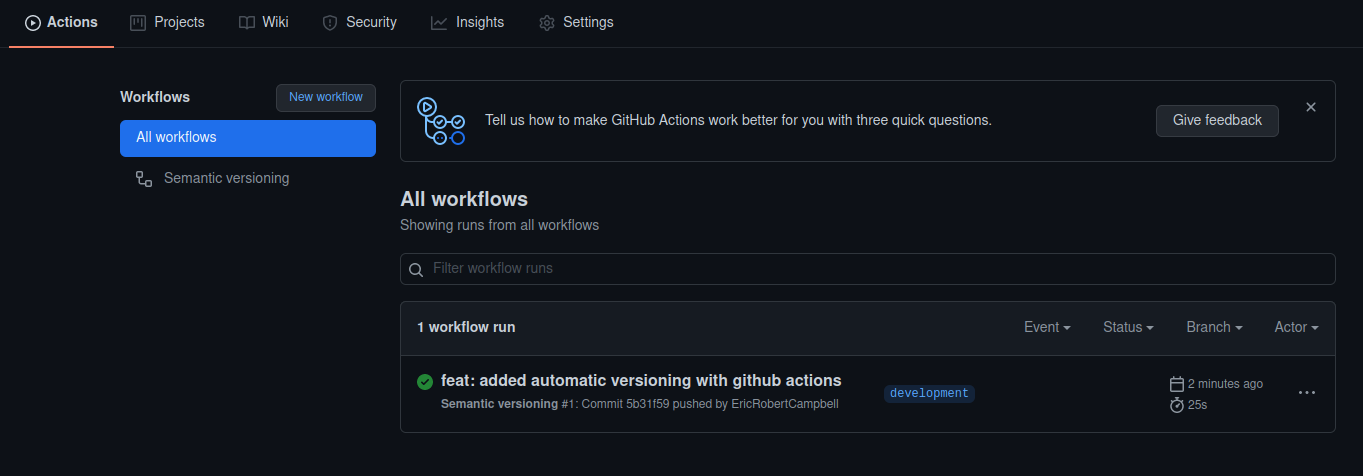The height and width of the screenshot is (476, 1363).
Task: Open the Wiki tab
Action: point(264,22)
